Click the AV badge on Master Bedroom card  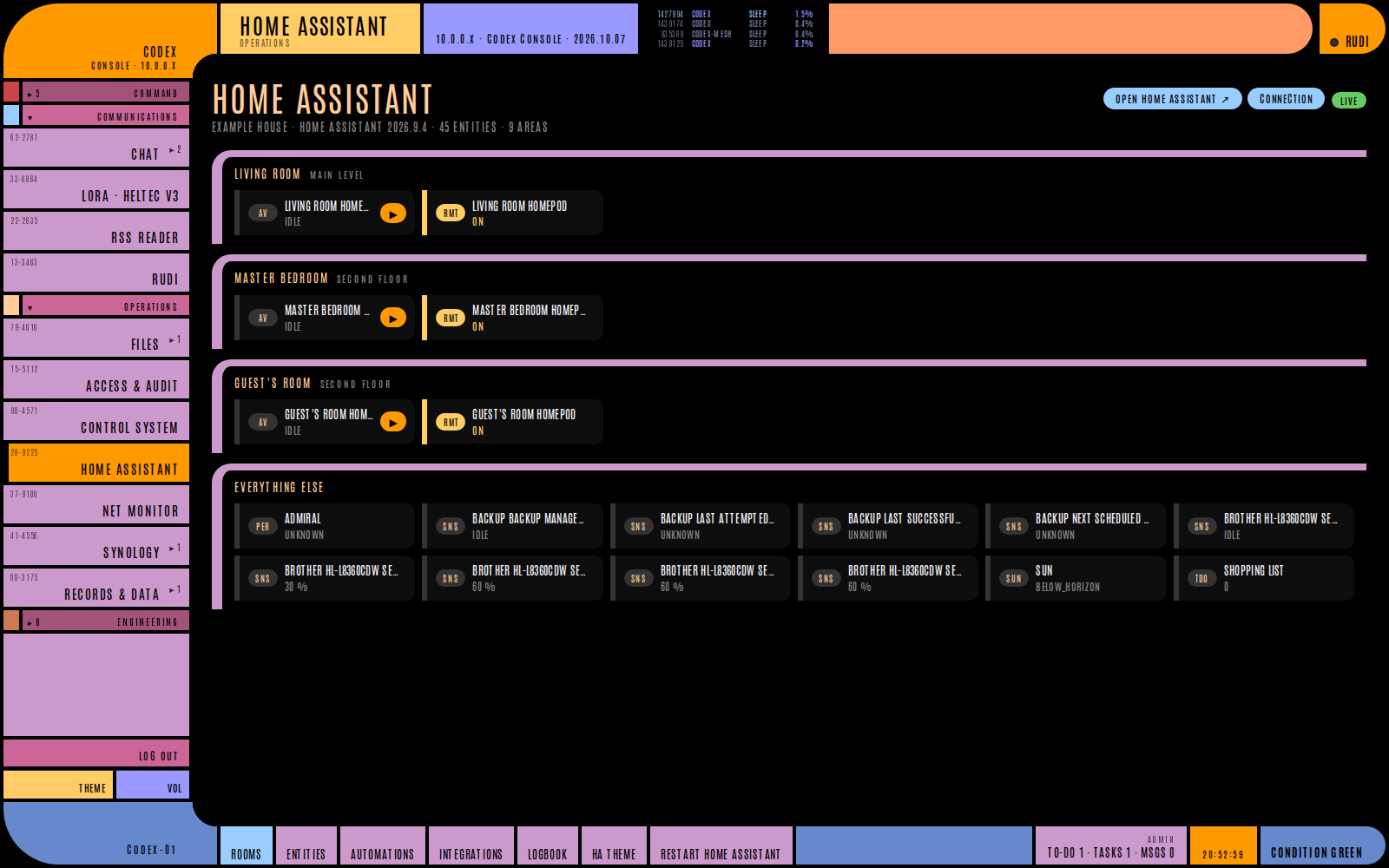[263, 319]
